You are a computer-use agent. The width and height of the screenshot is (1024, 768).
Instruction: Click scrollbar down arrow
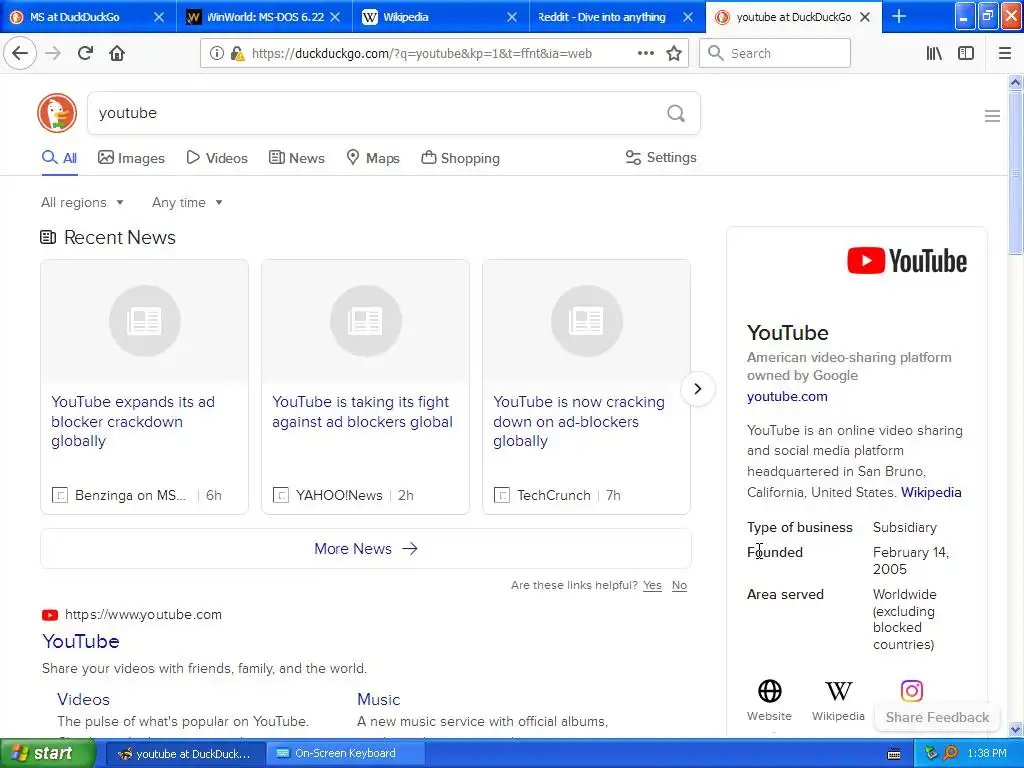(1015, 729)
